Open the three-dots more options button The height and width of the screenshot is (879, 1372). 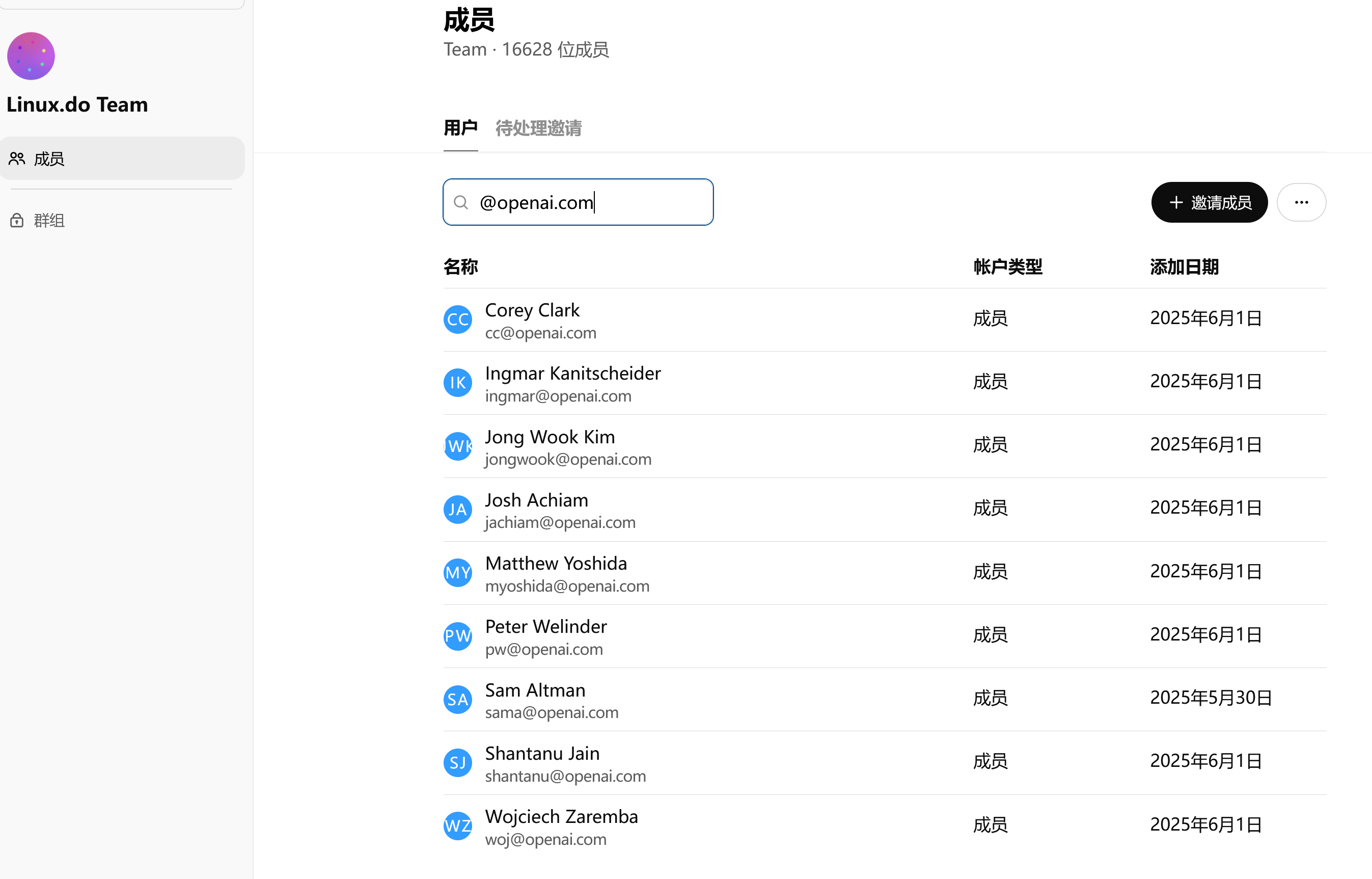coord(1301,202)
